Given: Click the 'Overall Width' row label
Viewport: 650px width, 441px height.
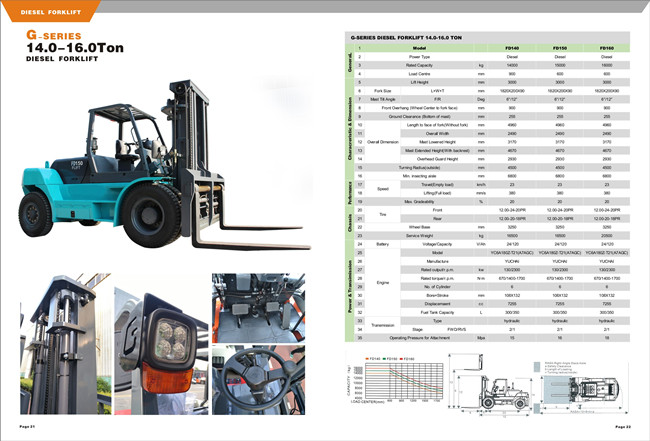Looking at the screenshot, I should (437, 133).
